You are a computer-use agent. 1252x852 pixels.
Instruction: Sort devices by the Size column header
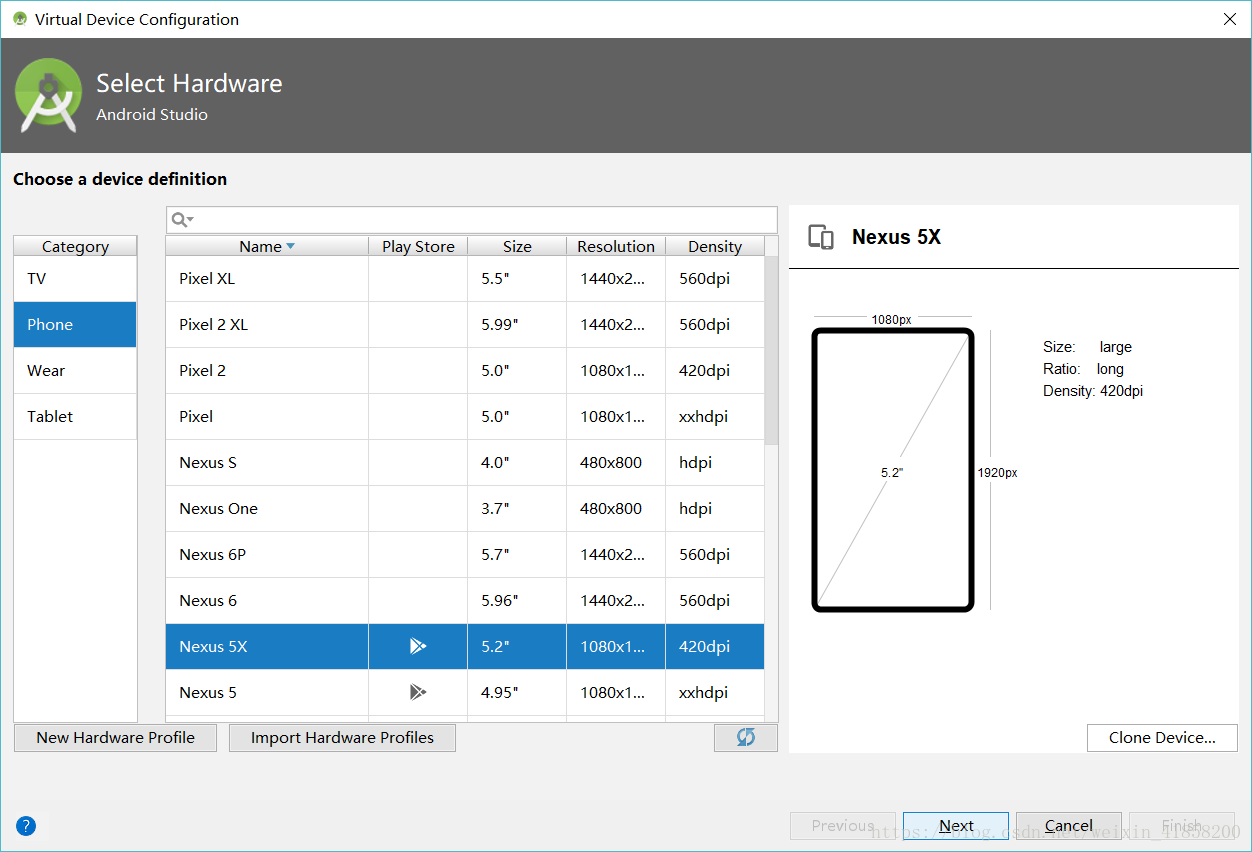coord(517,246)
